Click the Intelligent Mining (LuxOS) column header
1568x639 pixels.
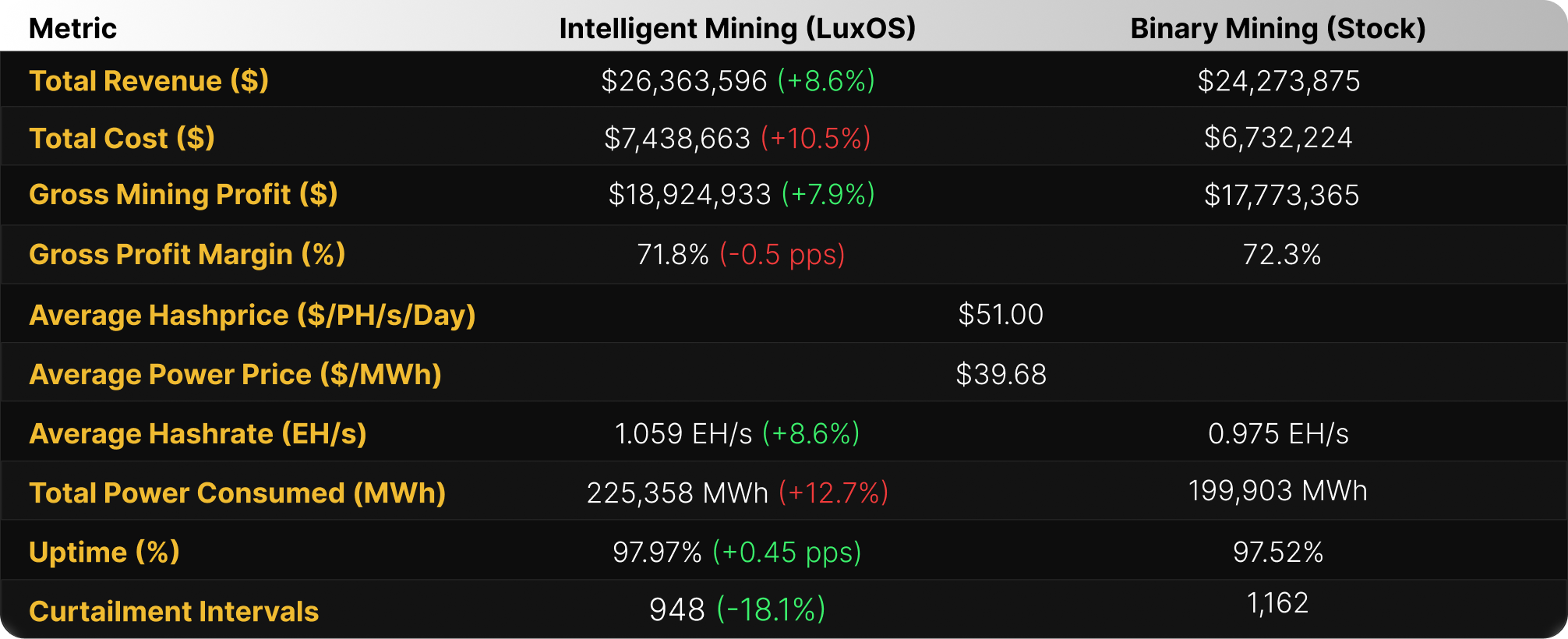[737, 29]
